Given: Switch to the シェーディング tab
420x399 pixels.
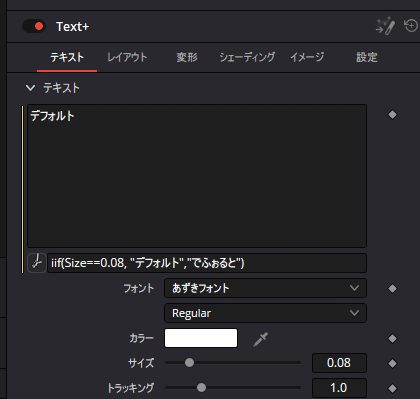Looking at the screenshot, I should point(247,57).
